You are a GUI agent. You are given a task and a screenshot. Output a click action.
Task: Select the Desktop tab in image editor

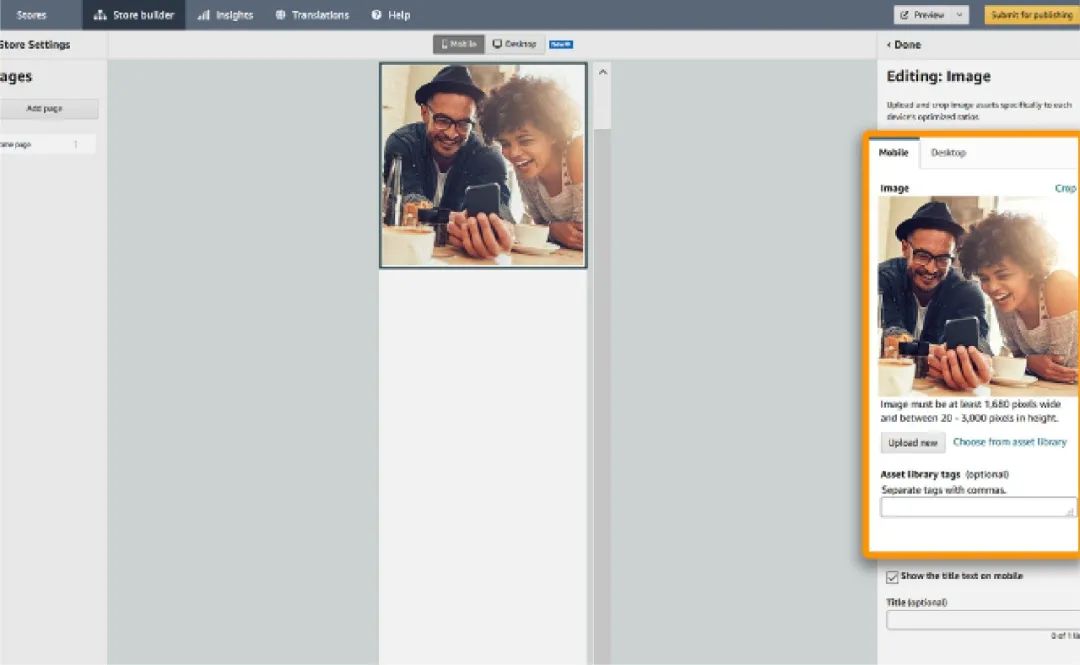point(948,153)
